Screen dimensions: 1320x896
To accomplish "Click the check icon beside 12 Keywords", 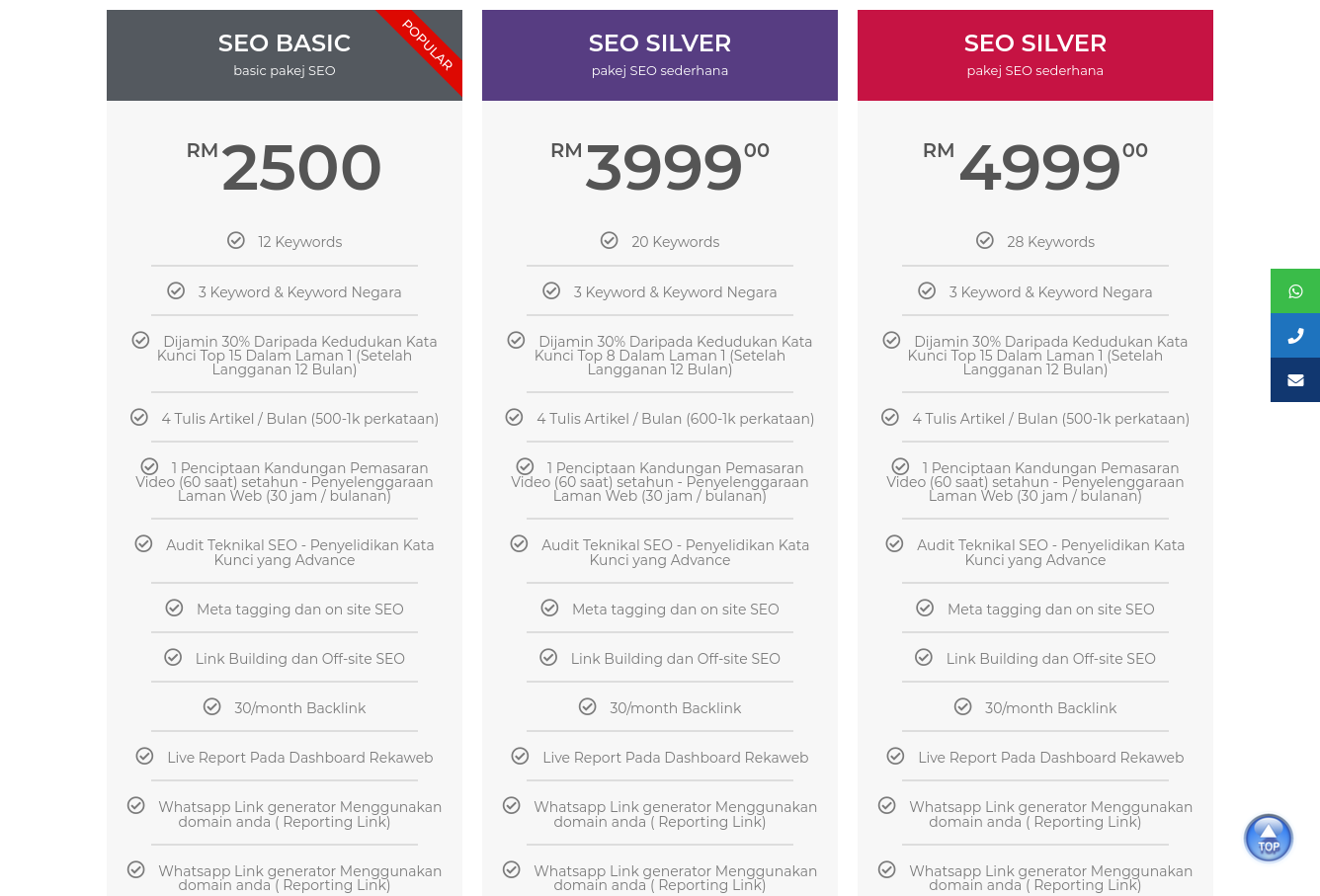I will (236, 240).
